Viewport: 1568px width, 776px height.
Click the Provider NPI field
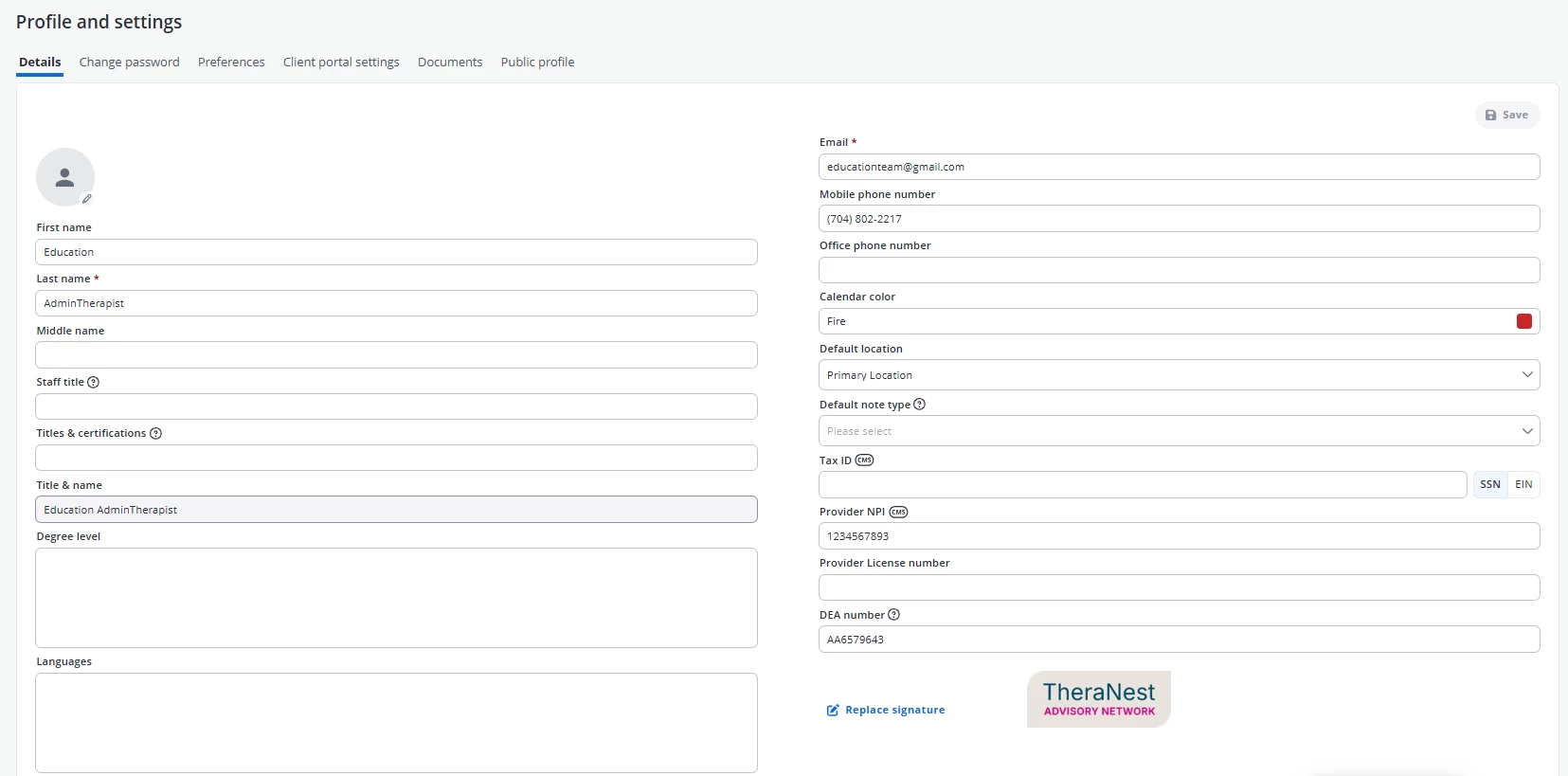(x=1179, y=536)
